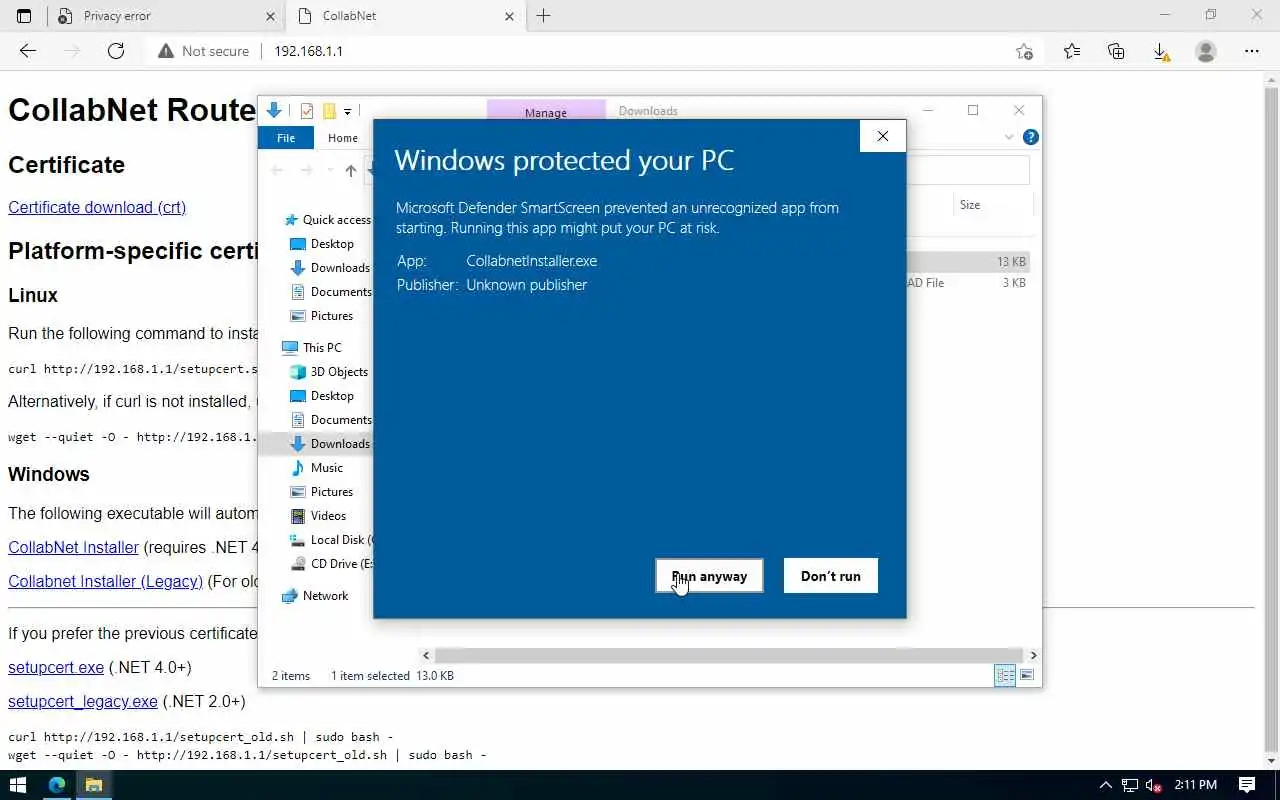The image size is (1280, 800).
Task: Open Explorer recent locations dropdown
Action: (x=330, y=171)
